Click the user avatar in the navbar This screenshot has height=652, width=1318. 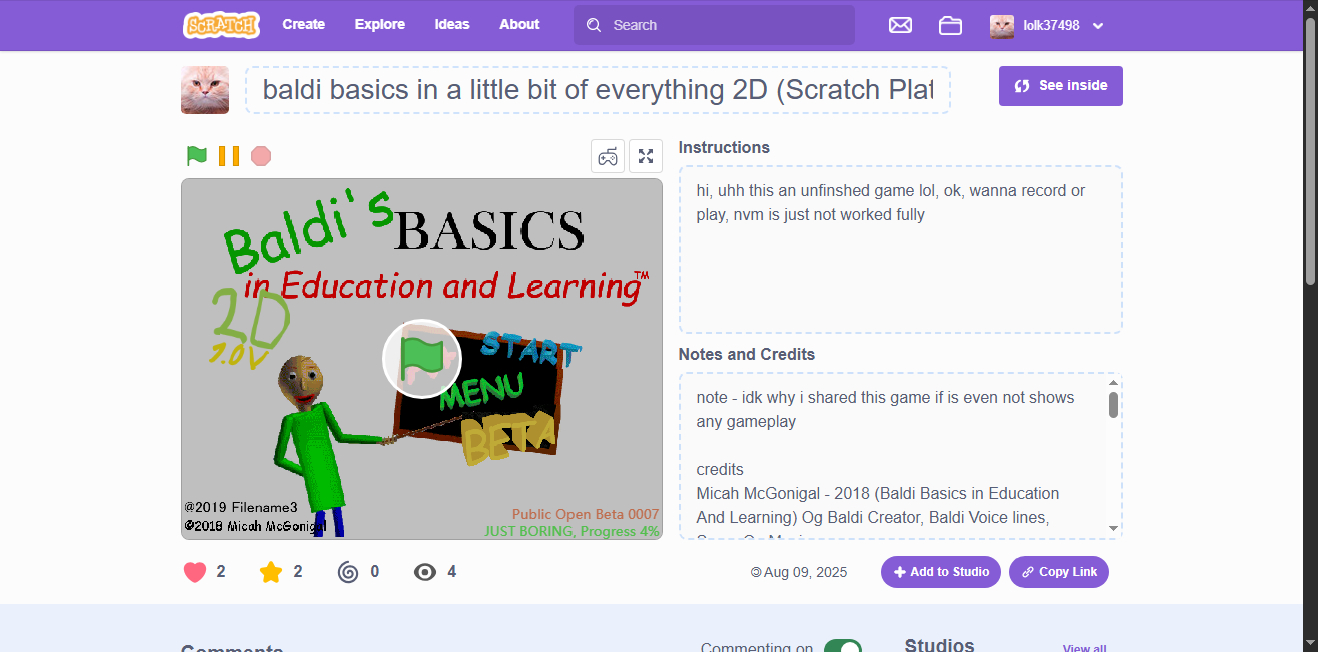1002,26
